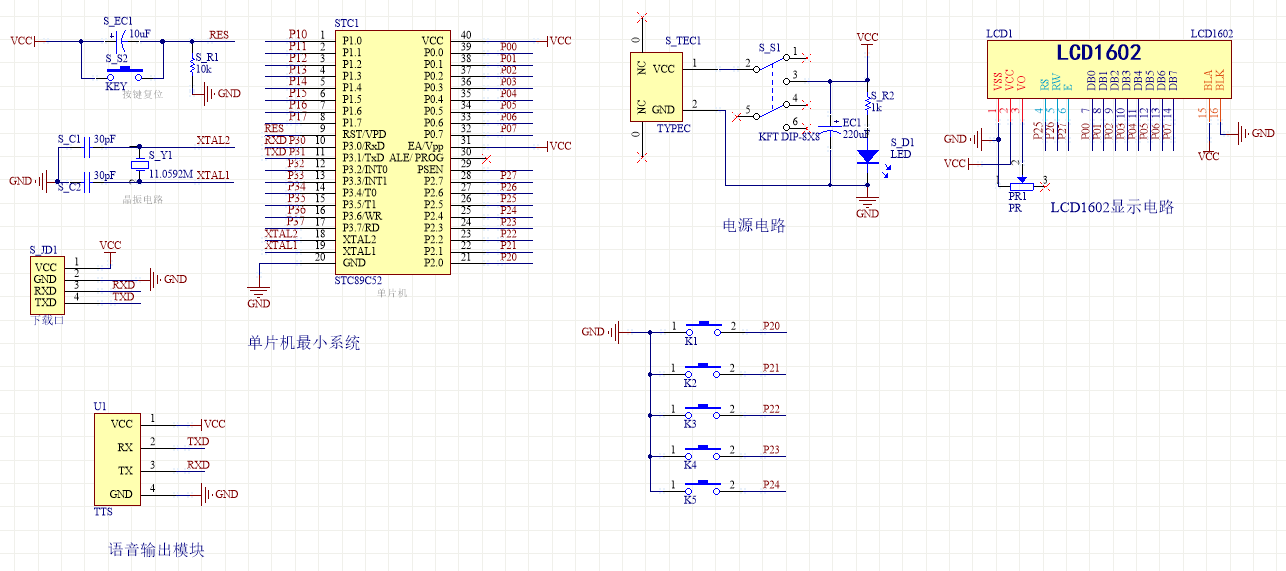Click the S_Y1 11.0592M crystal oscillator
The image size is (1286, 571).
(139, 166)
